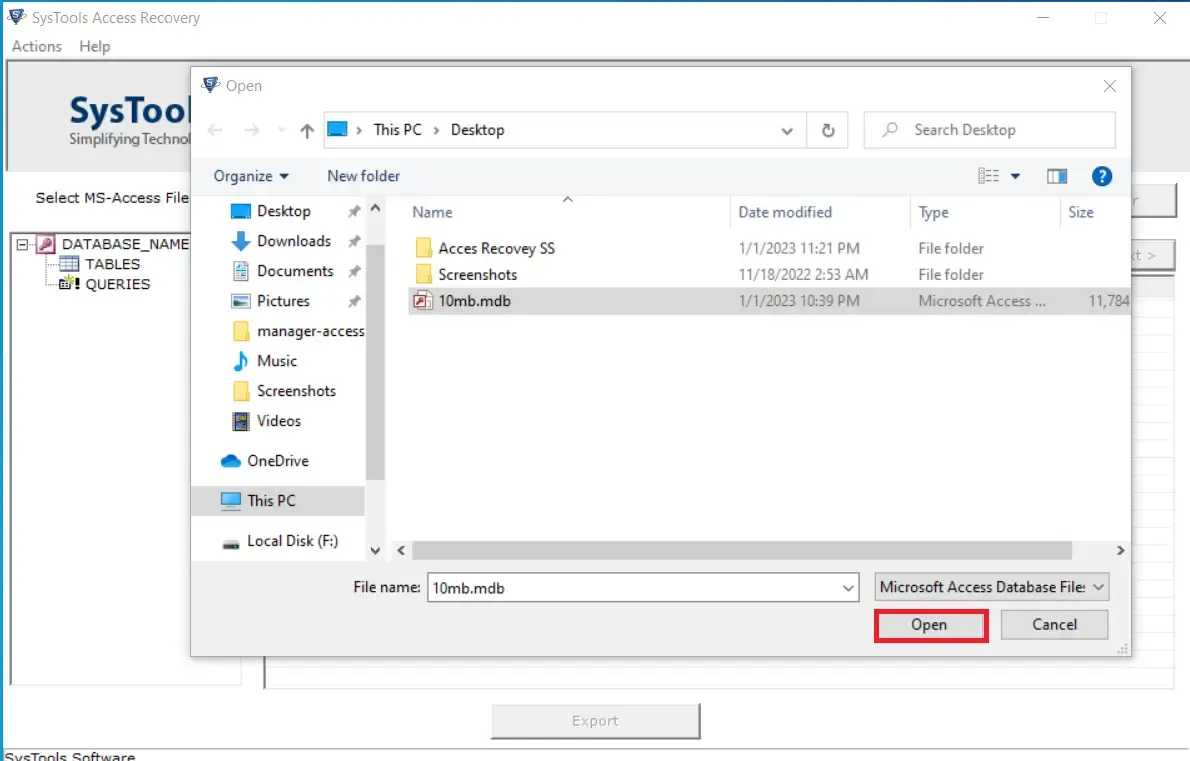
Task: Select the 10mb.mdb file
Action: tap(769, 301)
